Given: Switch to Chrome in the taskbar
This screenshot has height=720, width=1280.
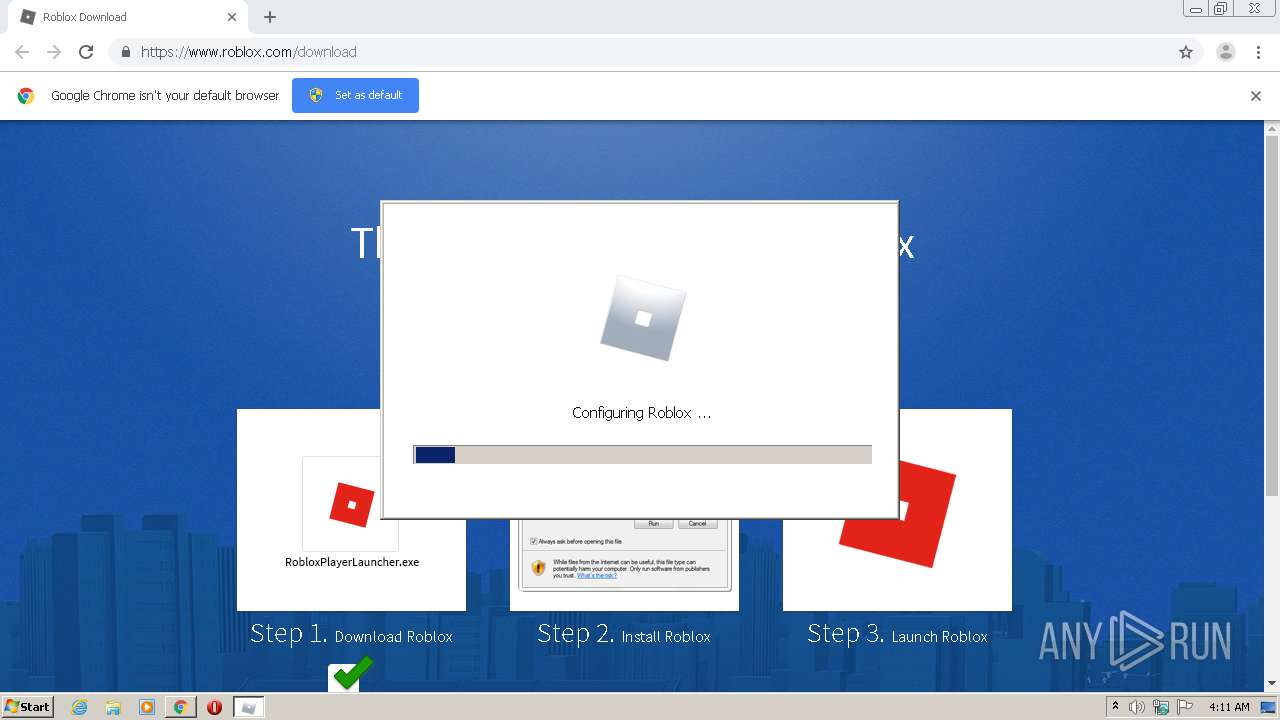Looking at the screenshot, I should 180,707.
